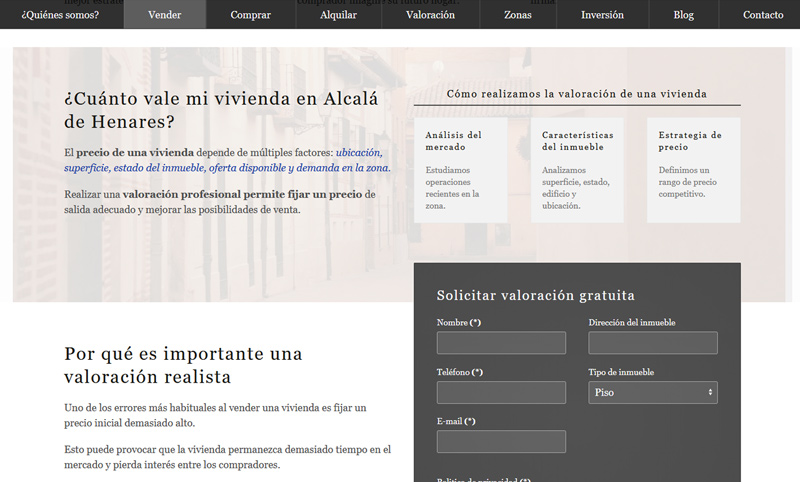The height and width of the screenshot is (482, 800).
Task: Click the paragraph starting Esto puede provocar
Action: point(228,457)
